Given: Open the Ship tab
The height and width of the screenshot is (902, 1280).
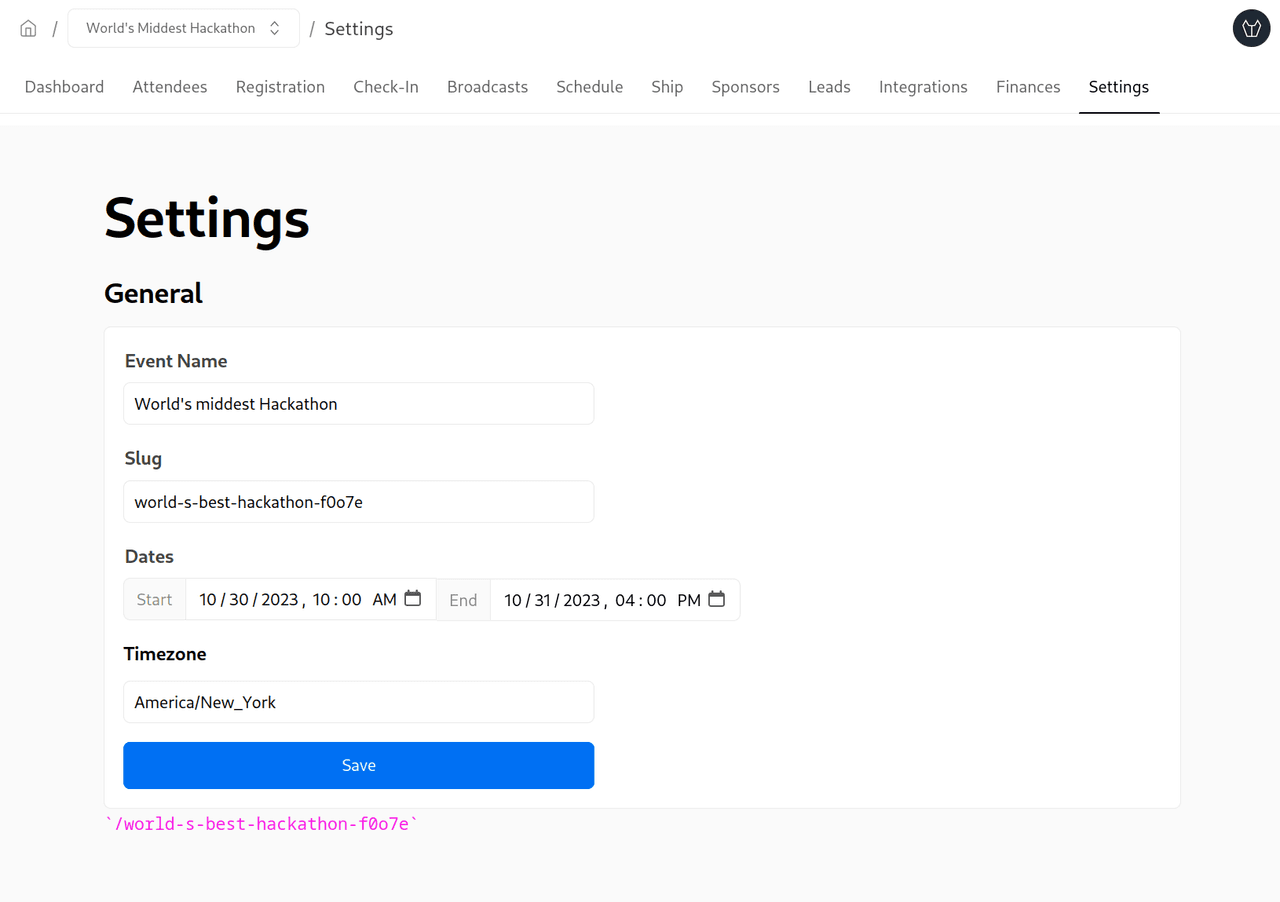Looking at the screenshot, I should tap(667, 87).
